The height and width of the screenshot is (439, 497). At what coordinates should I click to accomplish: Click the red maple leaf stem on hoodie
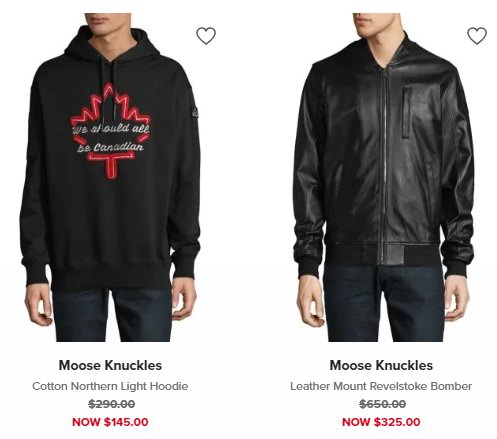110,166
